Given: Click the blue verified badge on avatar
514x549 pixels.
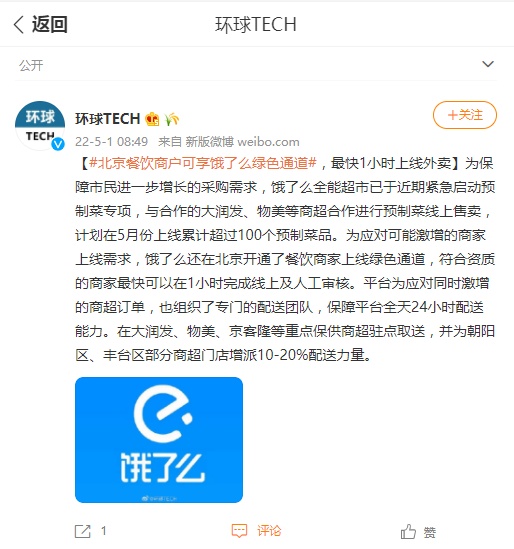Looking at the screenshot, I should click(58, 144).
